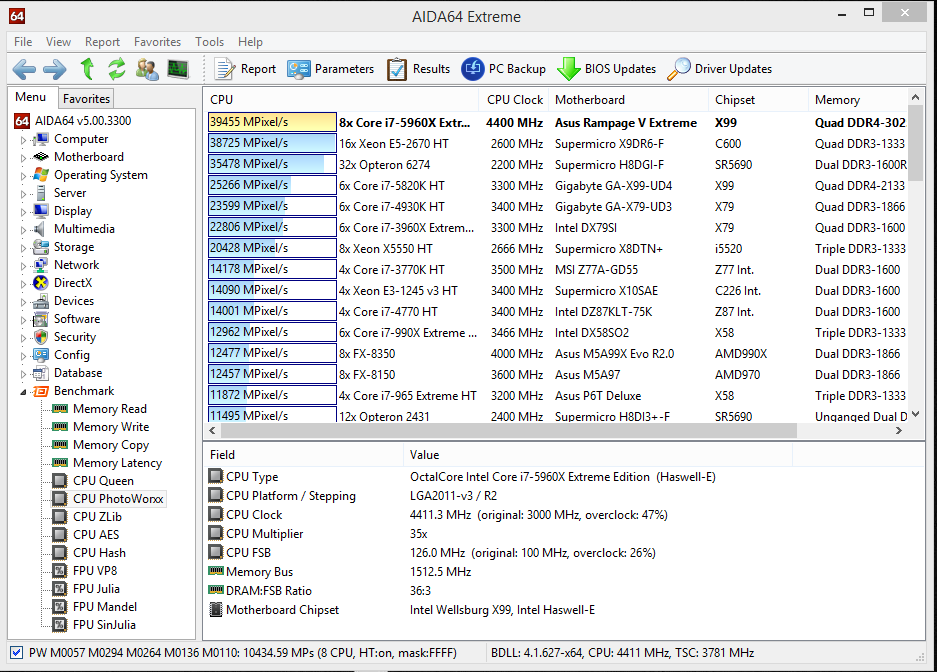Click the Config icon in tree

tap(41, 355)
